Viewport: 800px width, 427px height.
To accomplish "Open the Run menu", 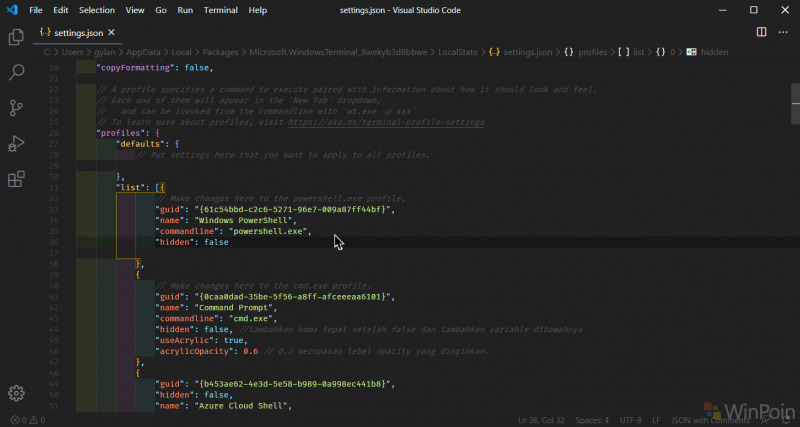I will 185,10.
